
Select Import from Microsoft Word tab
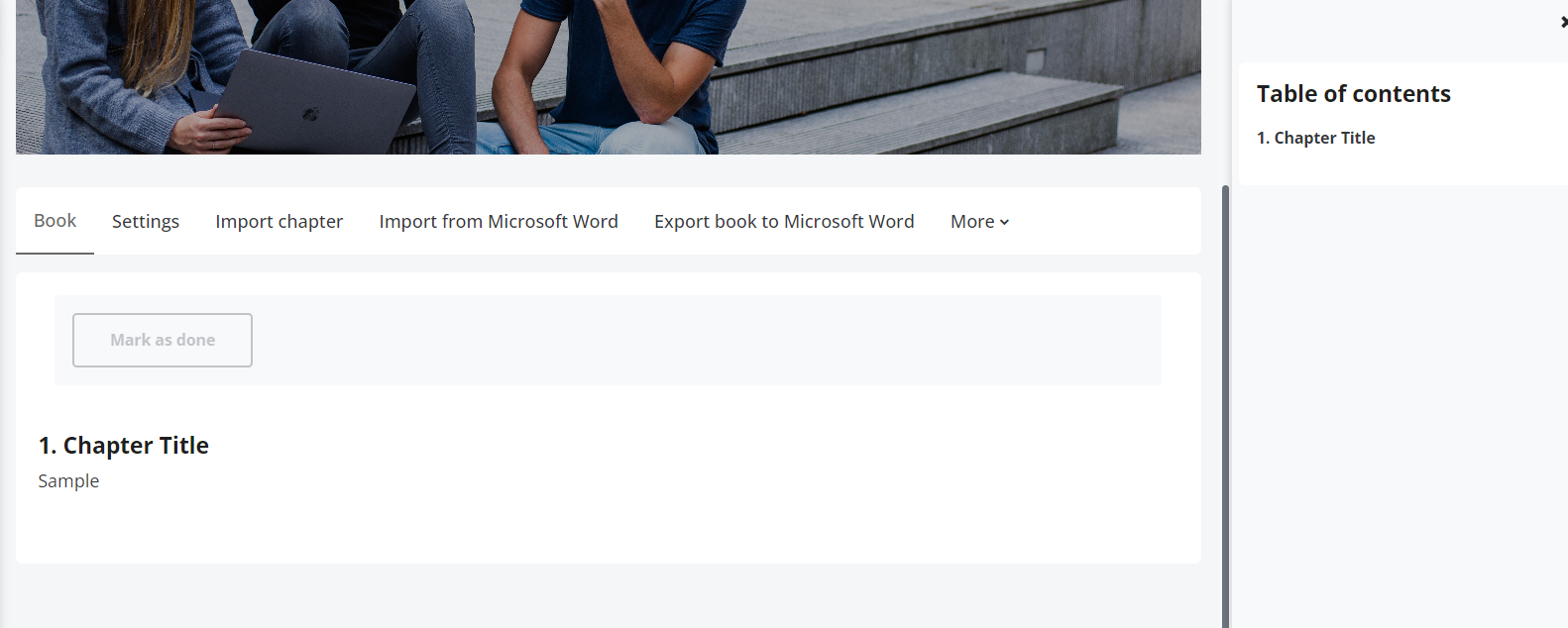click(x=499, y=222)
